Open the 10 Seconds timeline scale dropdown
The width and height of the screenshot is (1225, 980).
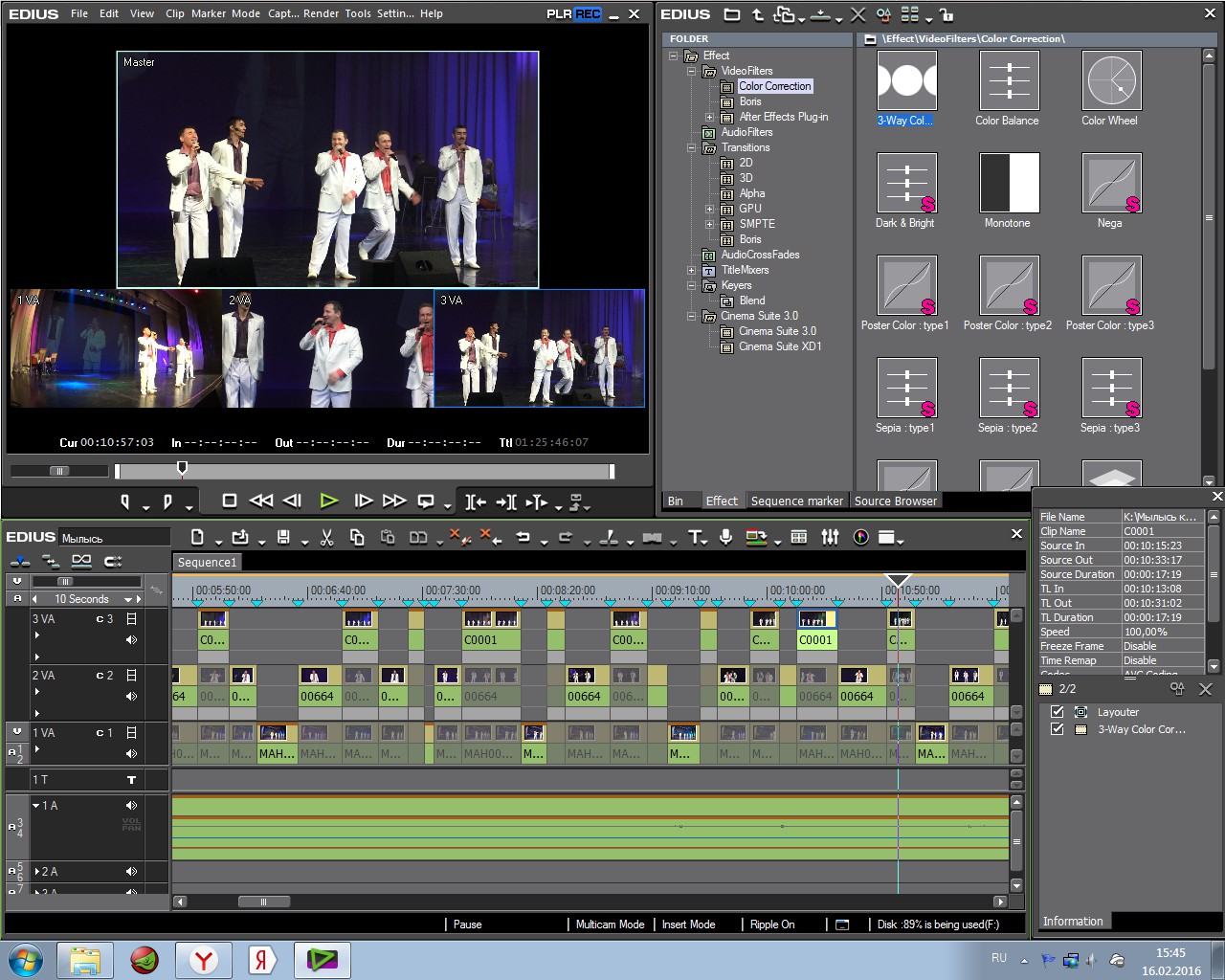(128, 599)
